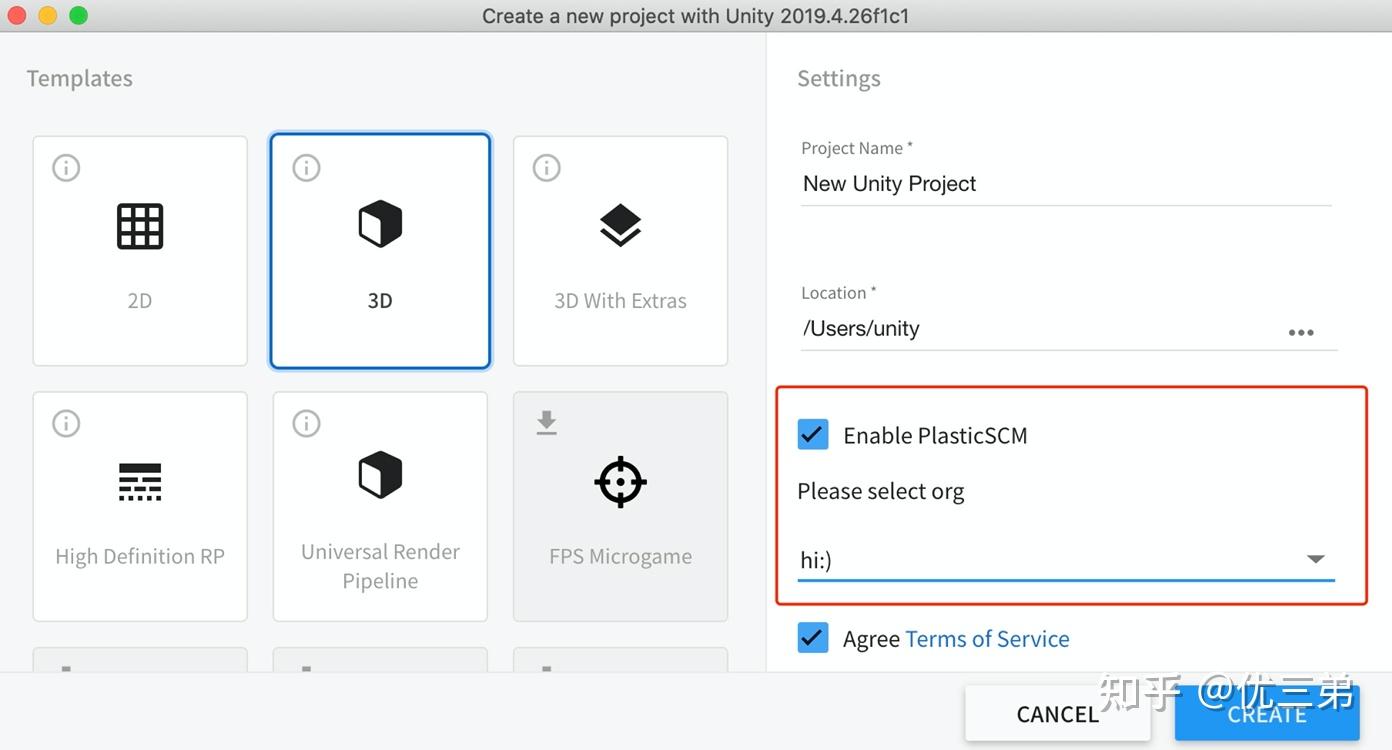Open the Terms of Service link

pos(987,638)
